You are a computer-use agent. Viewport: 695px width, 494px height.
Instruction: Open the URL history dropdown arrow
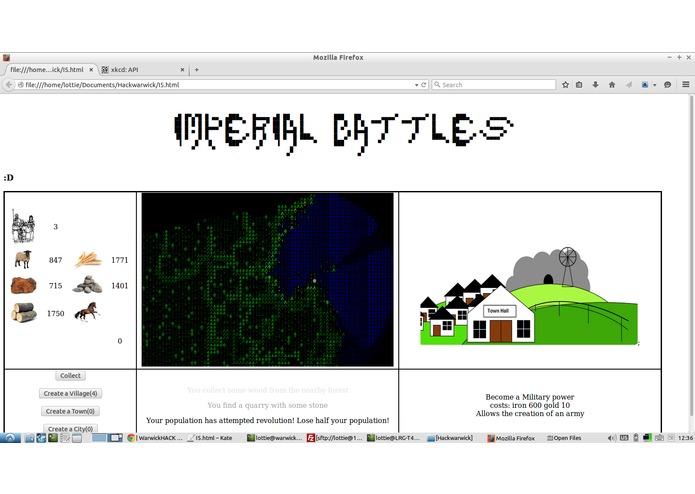click(417, 85)
